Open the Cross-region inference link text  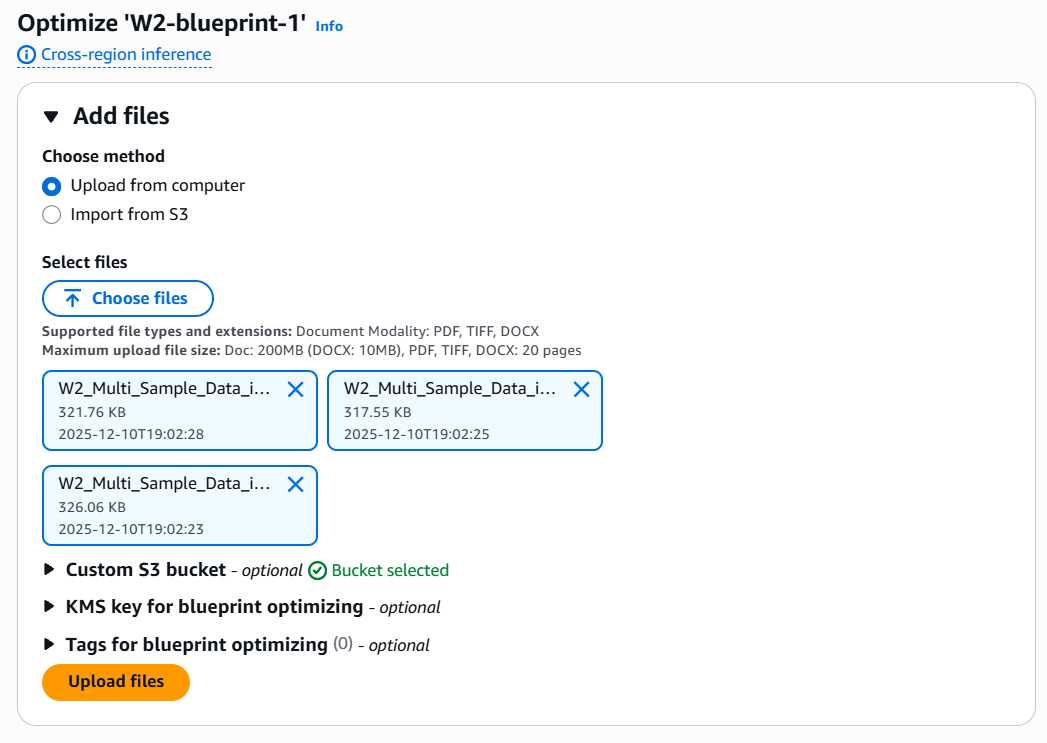point(126,55)
